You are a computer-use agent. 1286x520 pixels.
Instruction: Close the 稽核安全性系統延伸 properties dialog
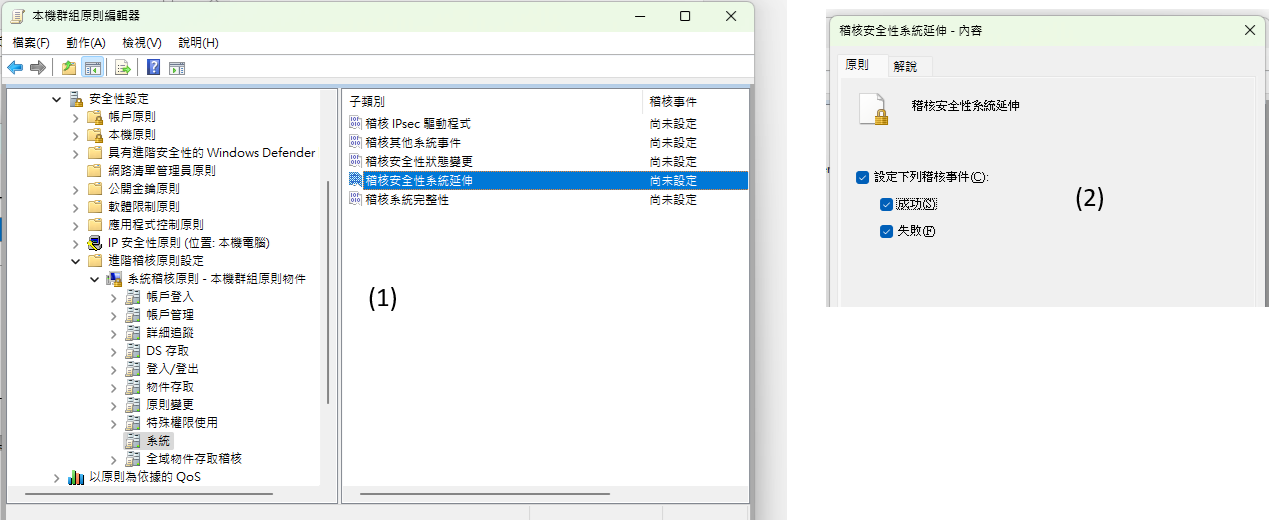point(1249,30)
